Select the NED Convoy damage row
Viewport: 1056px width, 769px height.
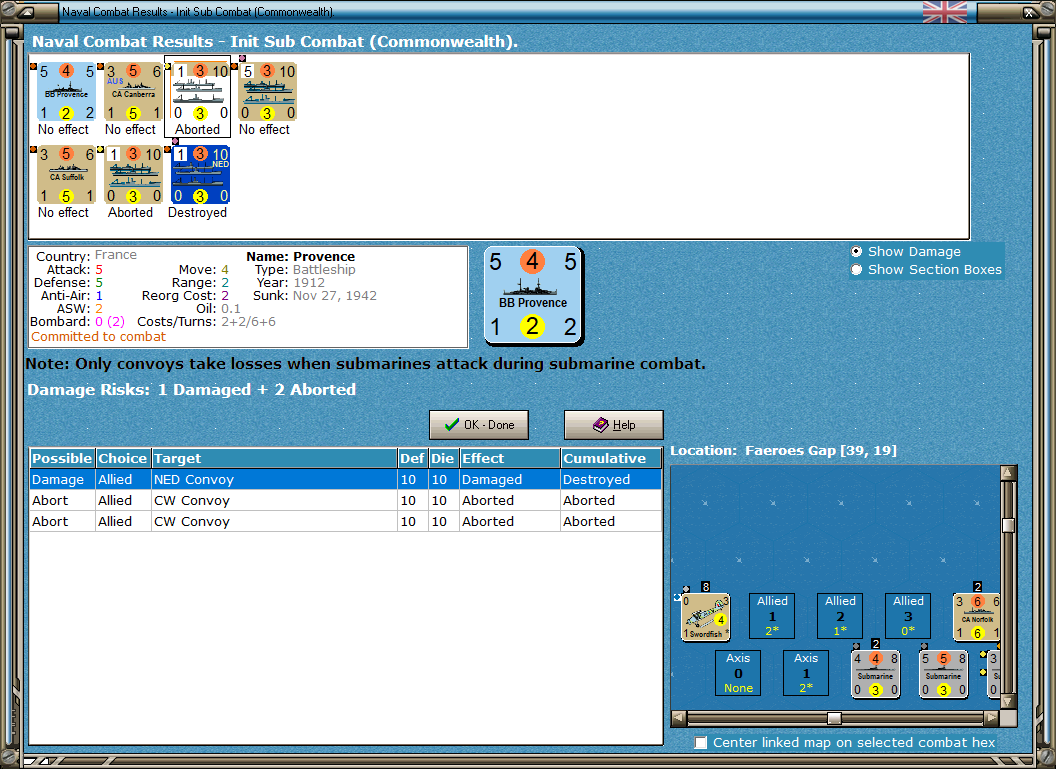pos(345,479)
